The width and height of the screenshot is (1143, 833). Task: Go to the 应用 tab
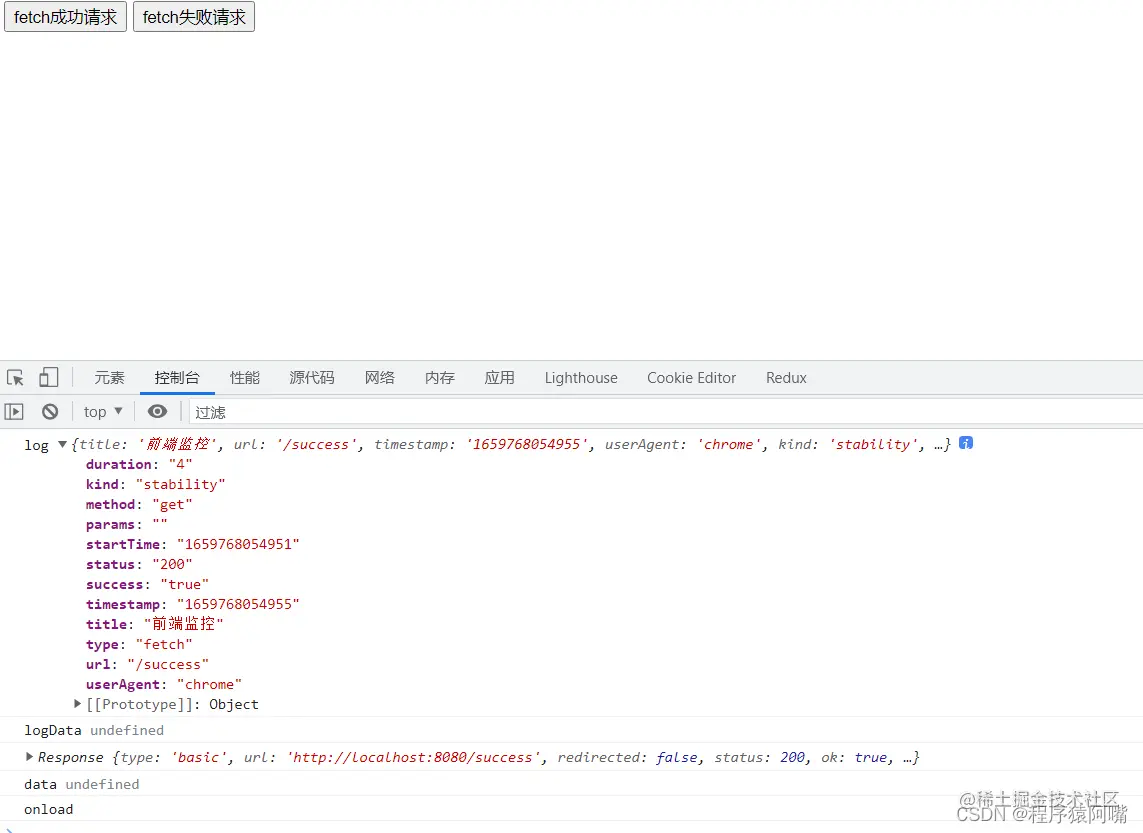click(499, 378)
